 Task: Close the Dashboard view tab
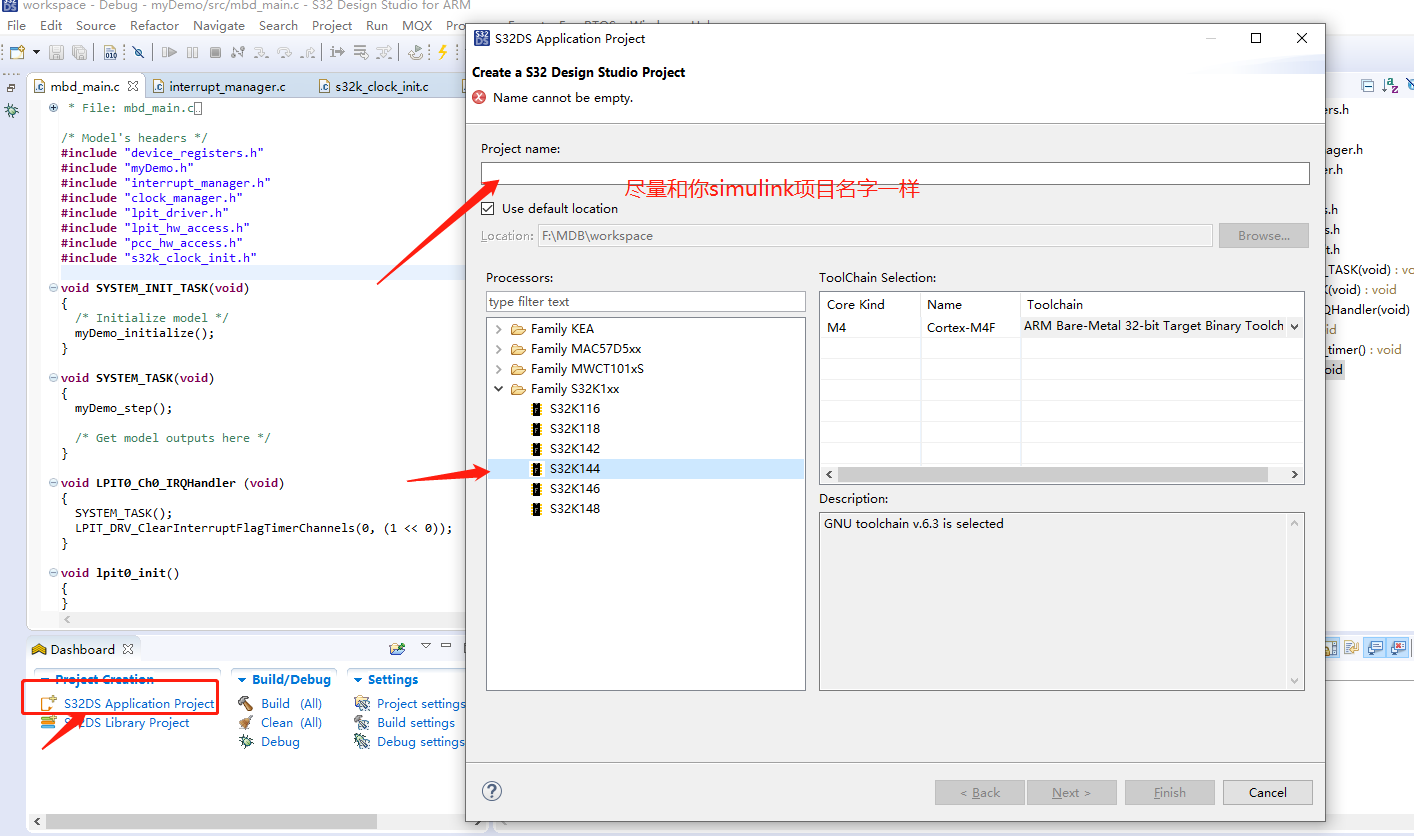pyautogui.click(x=127, y=649)
